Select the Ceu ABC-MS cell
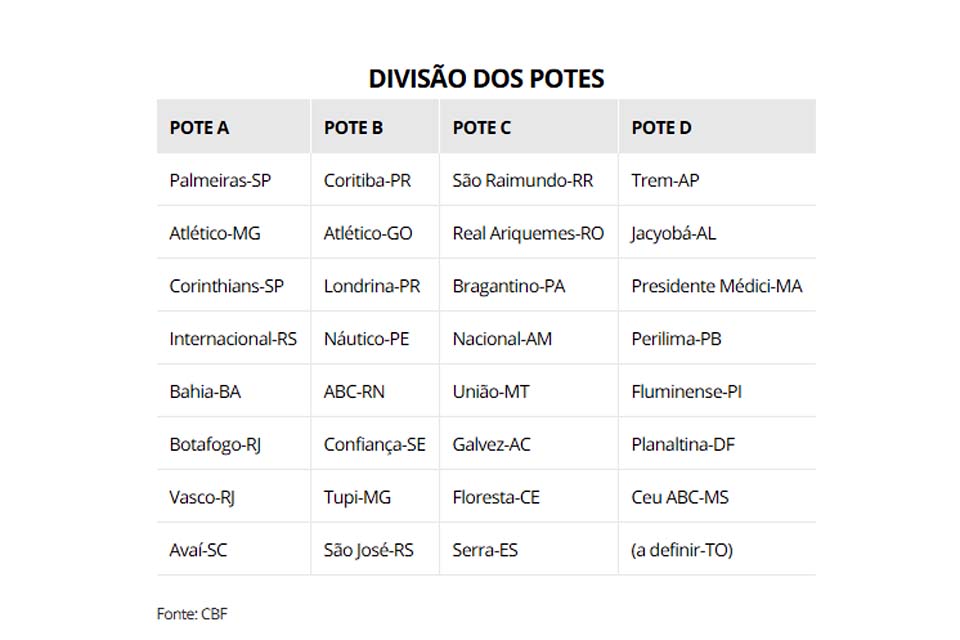Image resolution: width=960 pixels, height=640 pixels. tap(680, 497)
